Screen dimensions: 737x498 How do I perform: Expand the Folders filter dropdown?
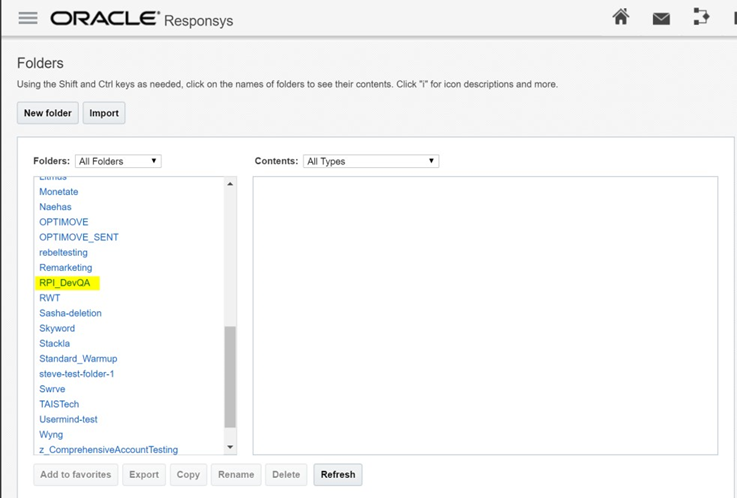(x=118, y=161)
